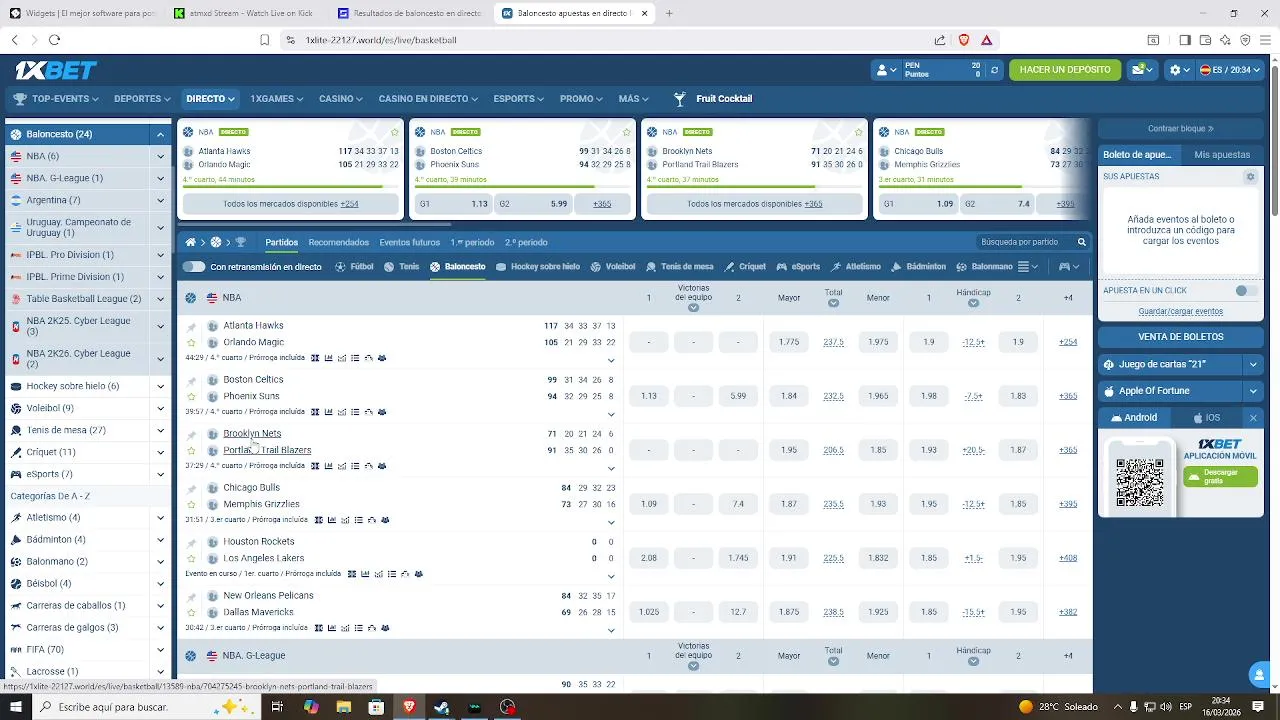Screen dimensions: 1280x720
Task: Select the Fútbol sport filter
Action: (354, 267)
